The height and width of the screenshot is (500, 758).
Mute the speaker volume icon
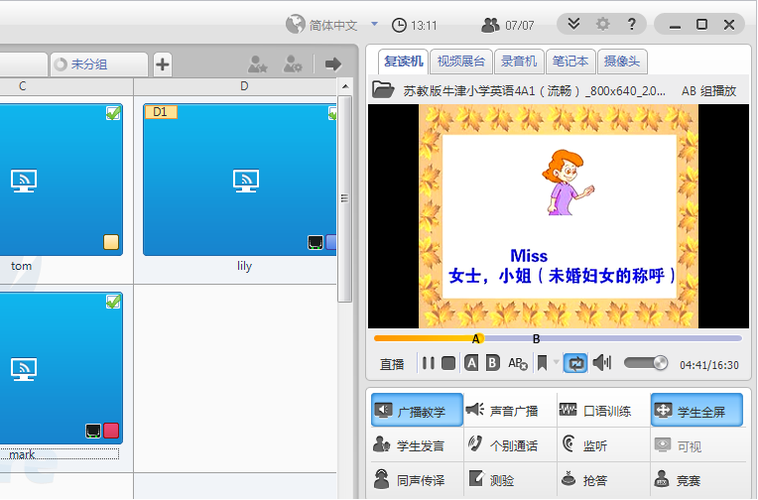tap(602, 363)
